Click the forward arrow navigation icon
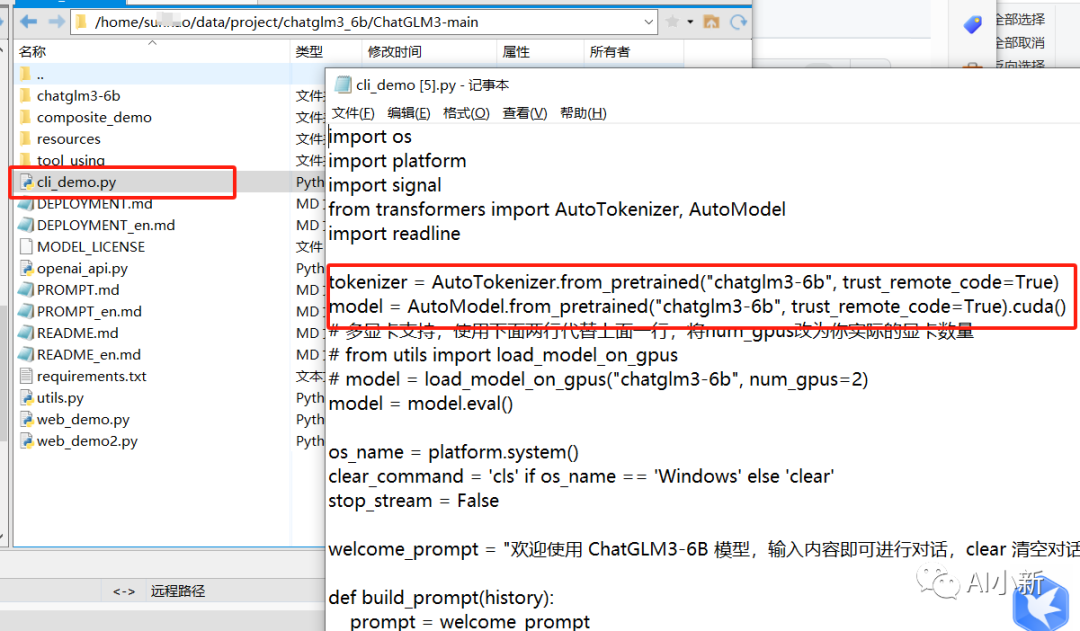 click(x=56, y=22)
